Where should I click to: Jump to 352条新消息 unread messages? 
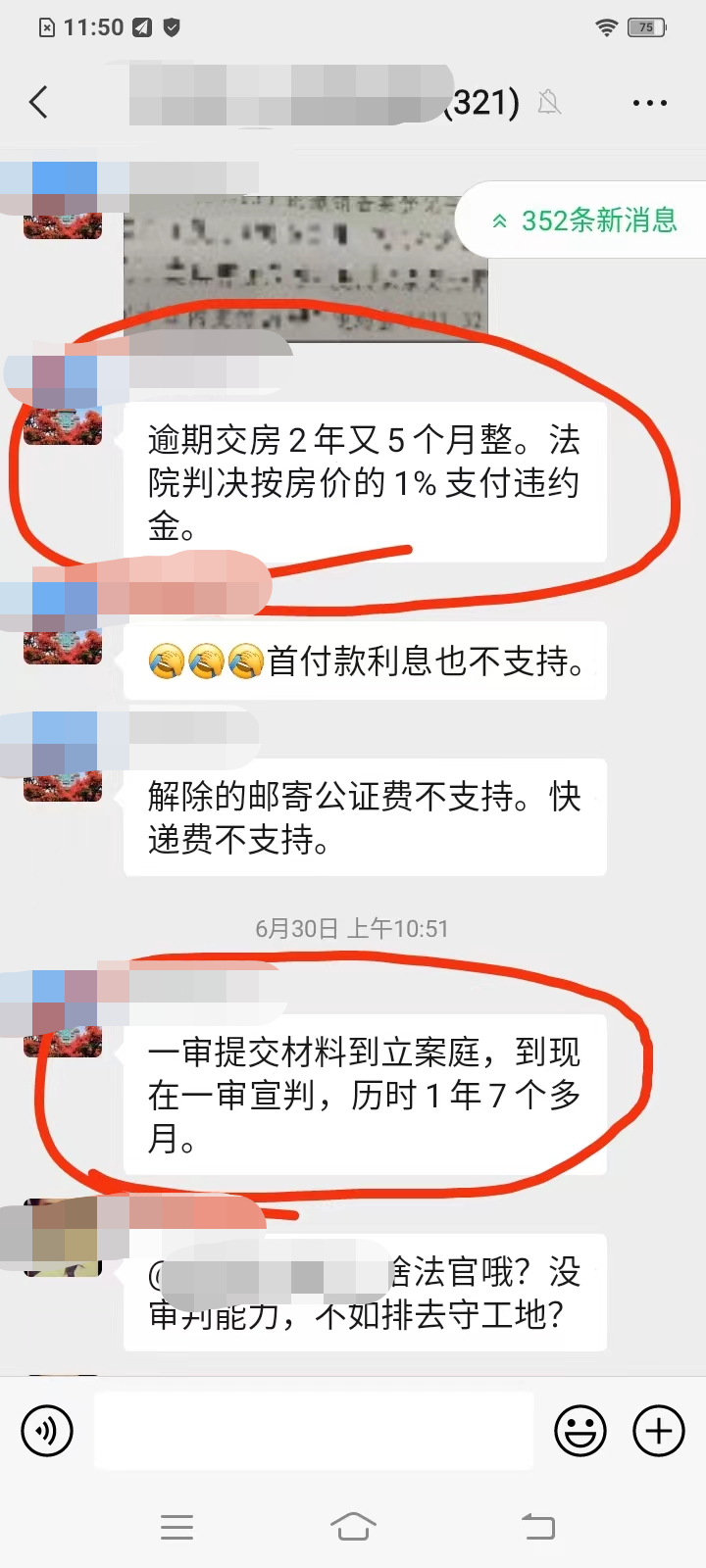click(x=584, y=220)
